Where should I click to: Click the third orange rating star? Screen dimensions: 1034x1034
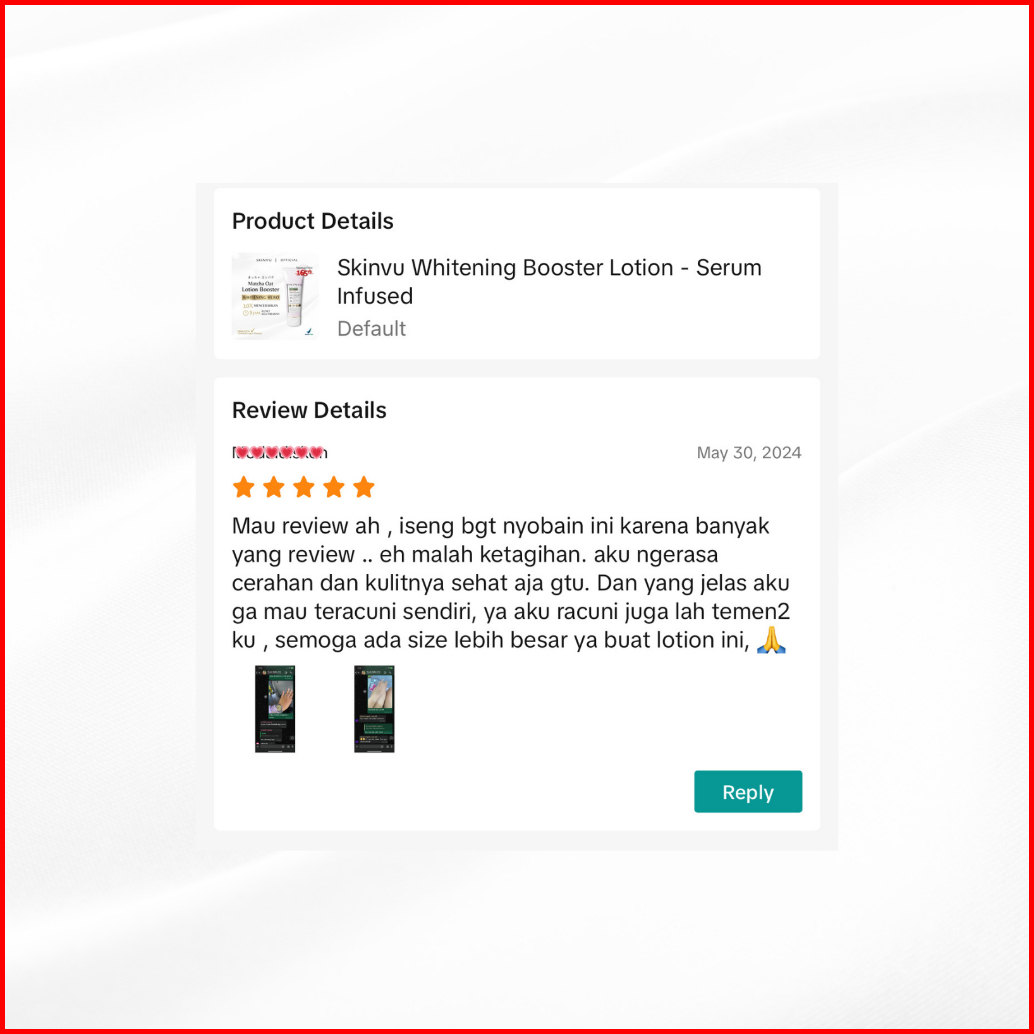tap(304, 487)
